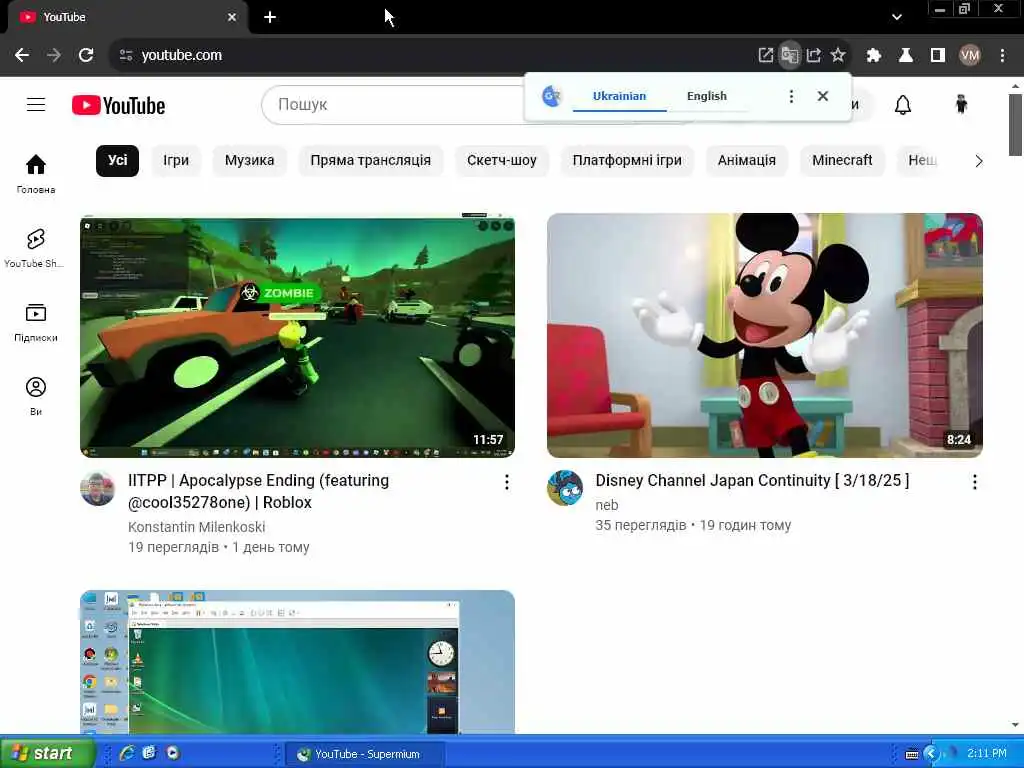This screenshot has width=1024, height=768.
Task: Close the YouTube tab
Action: [x=232, y=18]
